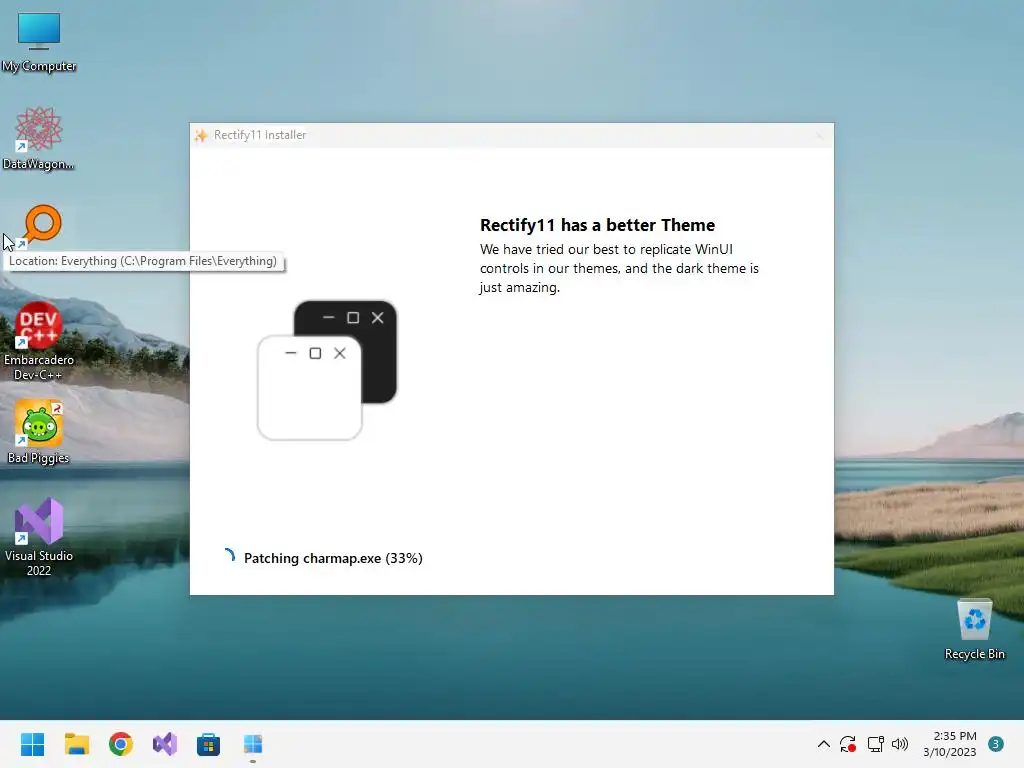Select the Recycle Bin desktop icon
This screenshot has width=1024, height=768.
pos(974,628)
